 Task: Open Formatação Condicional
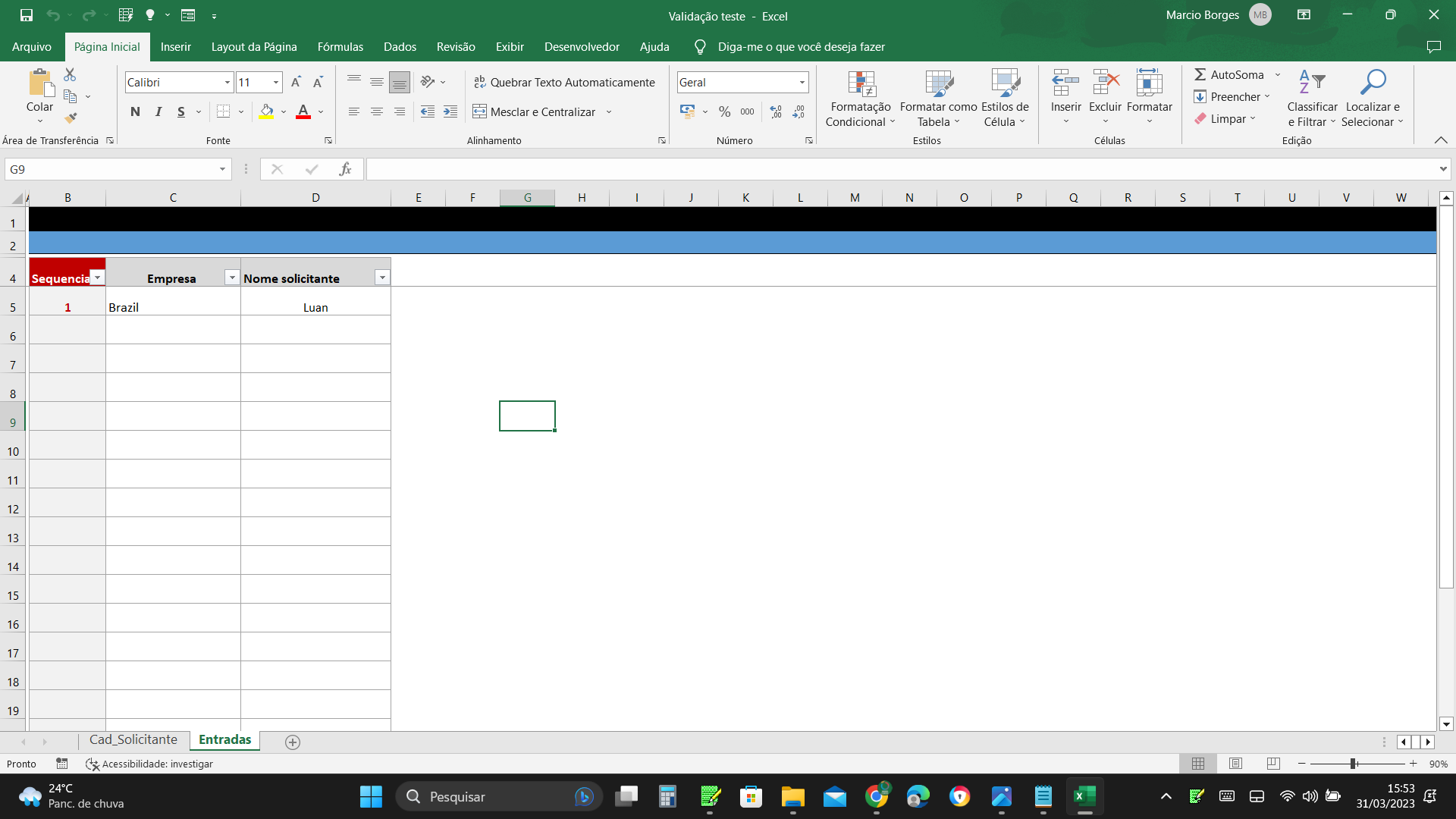pyautogui.click(x=861, y=99)
